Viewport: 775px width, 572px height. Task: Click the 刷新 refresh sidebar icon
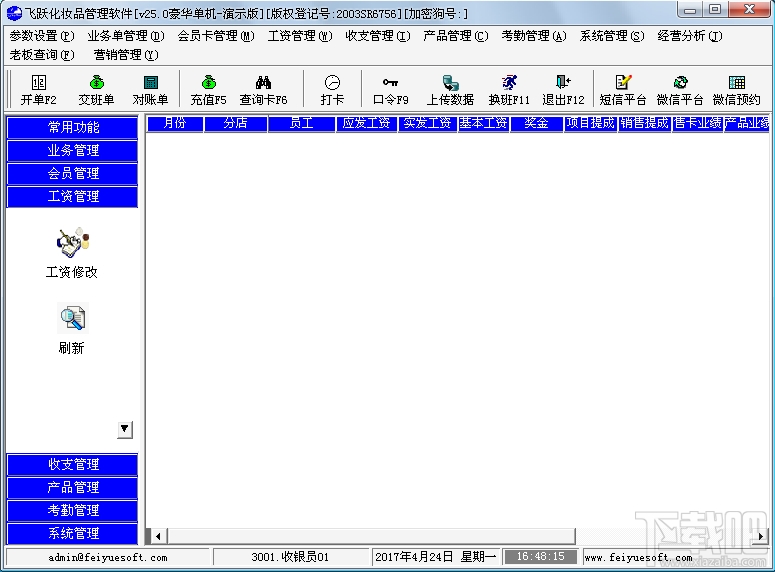(72, 318)
